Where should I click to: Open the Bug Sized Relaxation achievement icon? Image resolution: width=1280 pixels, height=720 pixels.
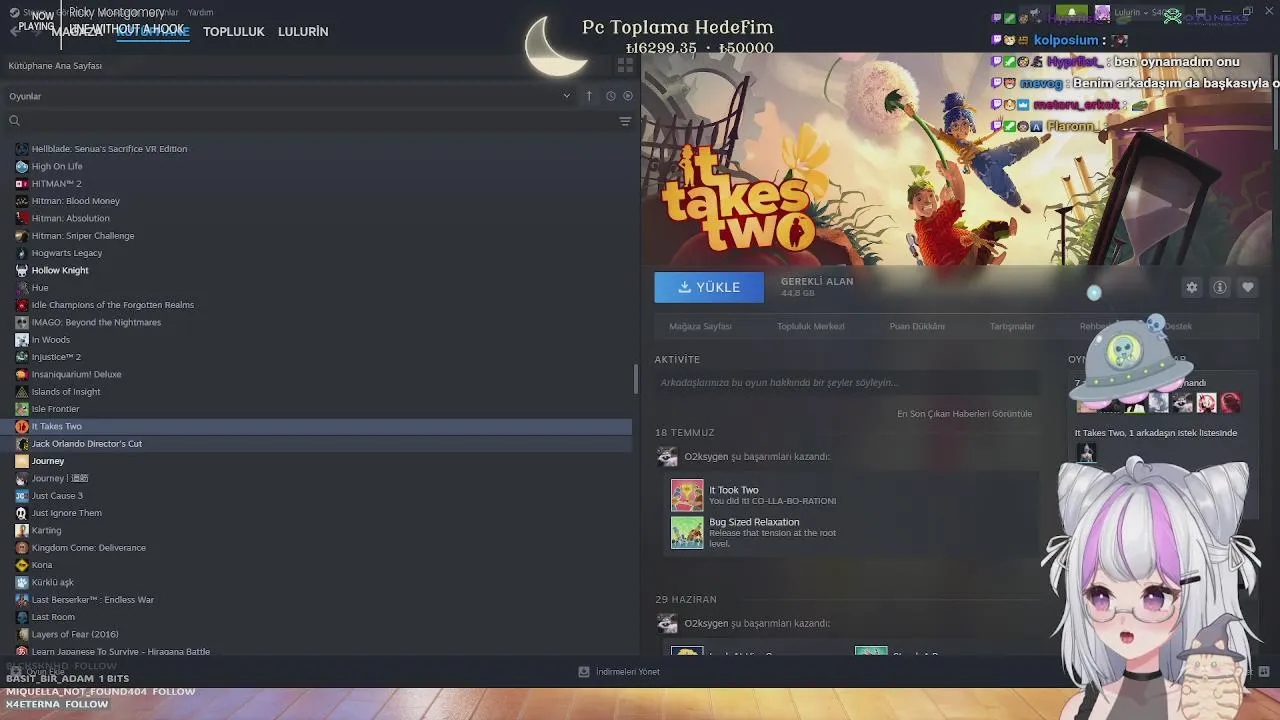[687, 532]
